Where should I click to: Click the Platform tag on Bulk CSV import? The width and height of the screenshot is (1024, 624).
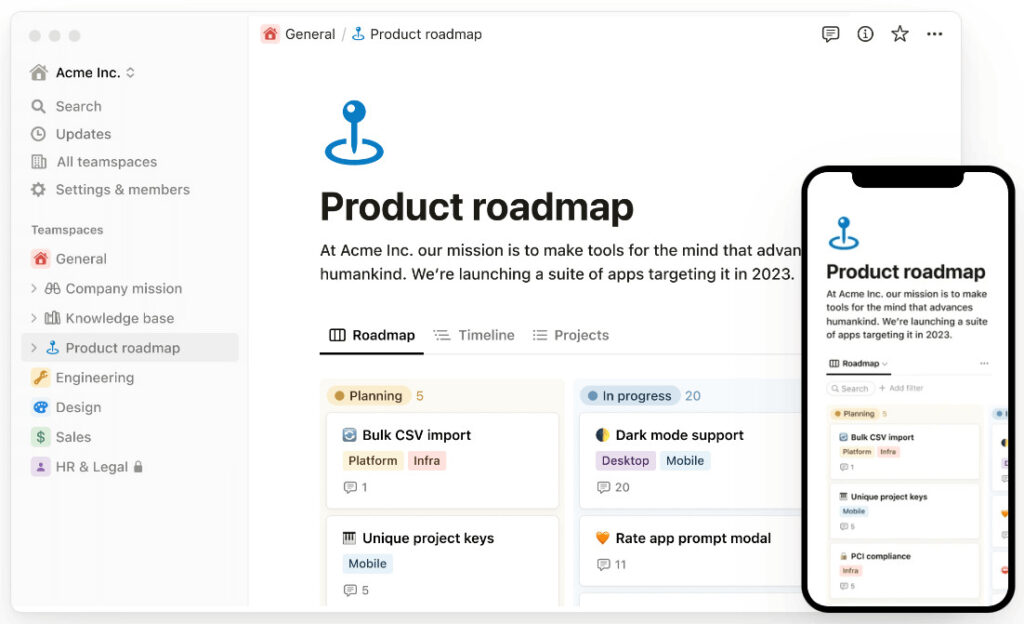pyautogui.click(x=372, y=461)
